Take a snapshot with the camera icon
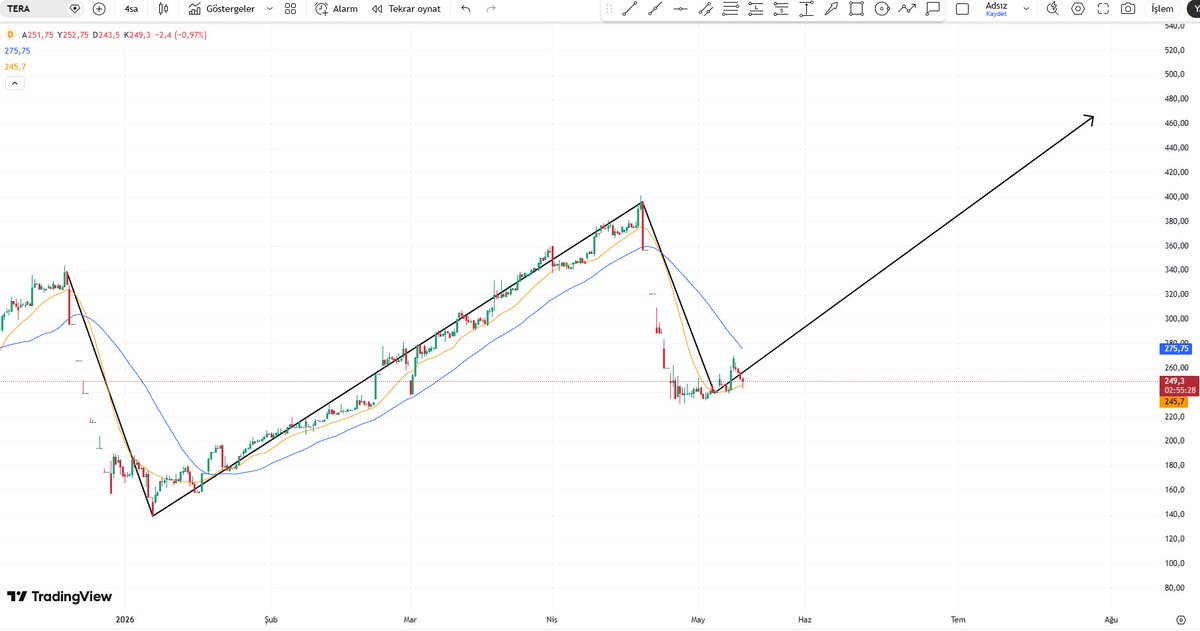The image size is (1200, 631). pyautogui.click(x=1128, y=8)
